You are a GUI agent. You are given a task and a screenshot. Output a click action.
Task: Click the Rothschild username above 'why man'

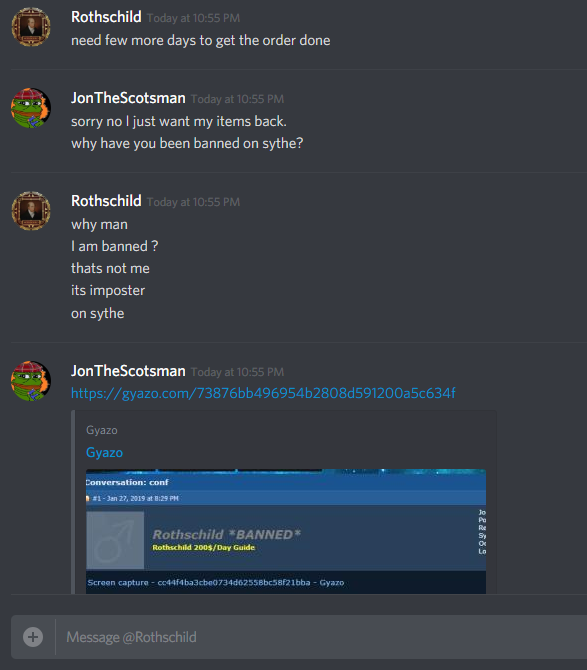(x=106, y=201)
